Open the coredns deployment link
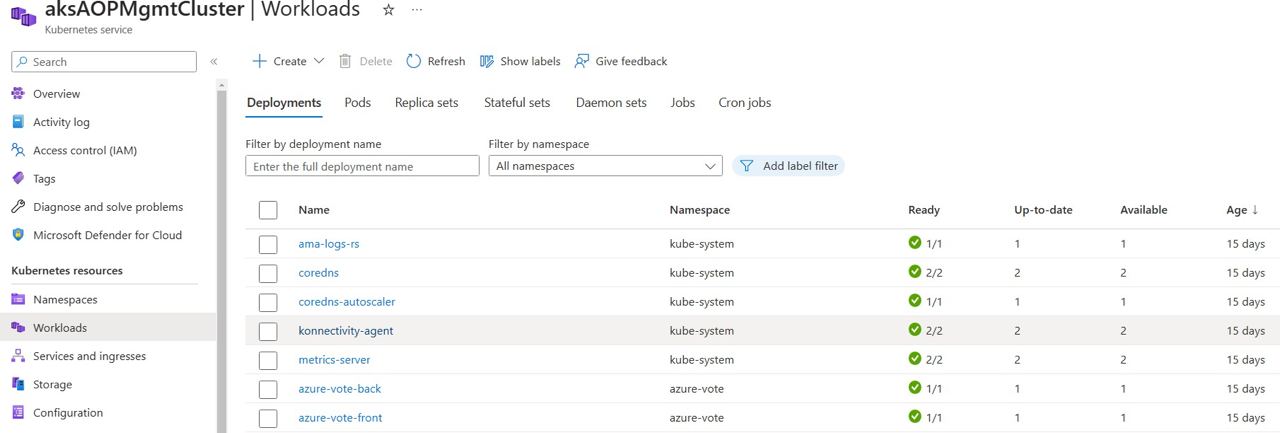 [320, 273]
